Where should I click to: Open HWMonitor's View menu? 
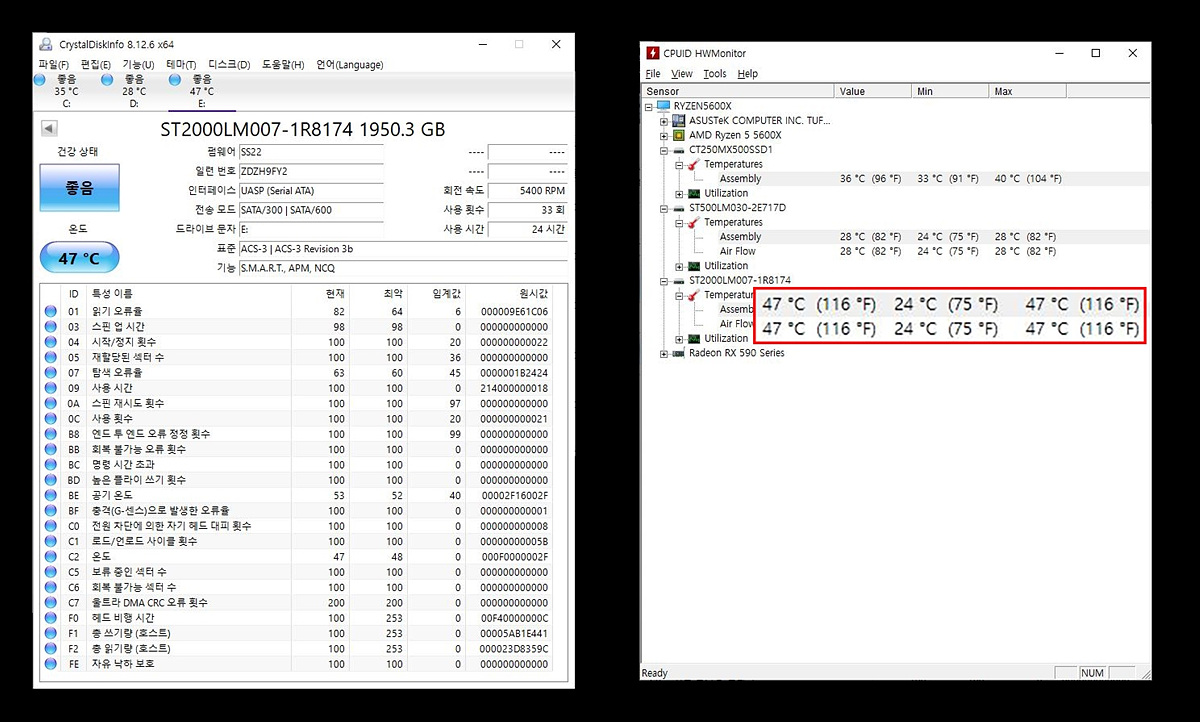[x=682, y=74]
